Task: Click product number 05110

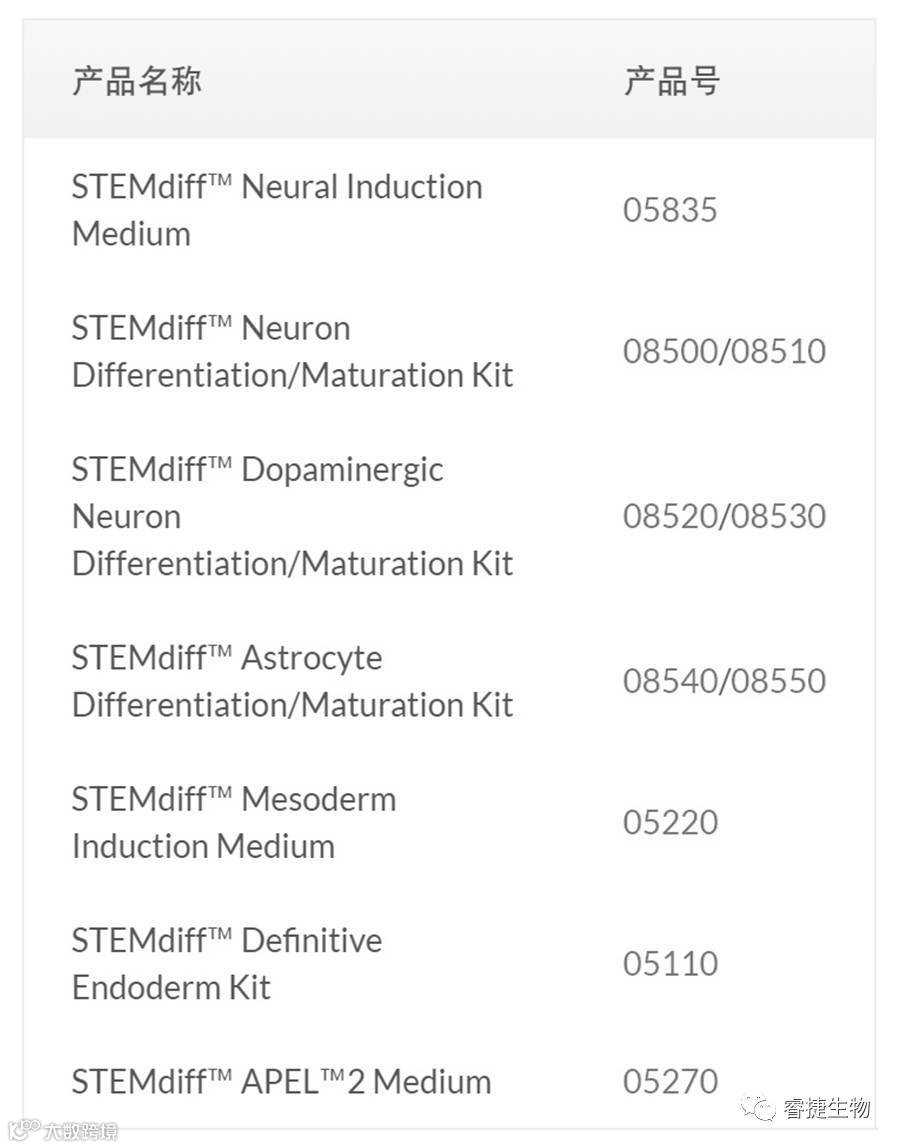Action: [x=670, y=963]
